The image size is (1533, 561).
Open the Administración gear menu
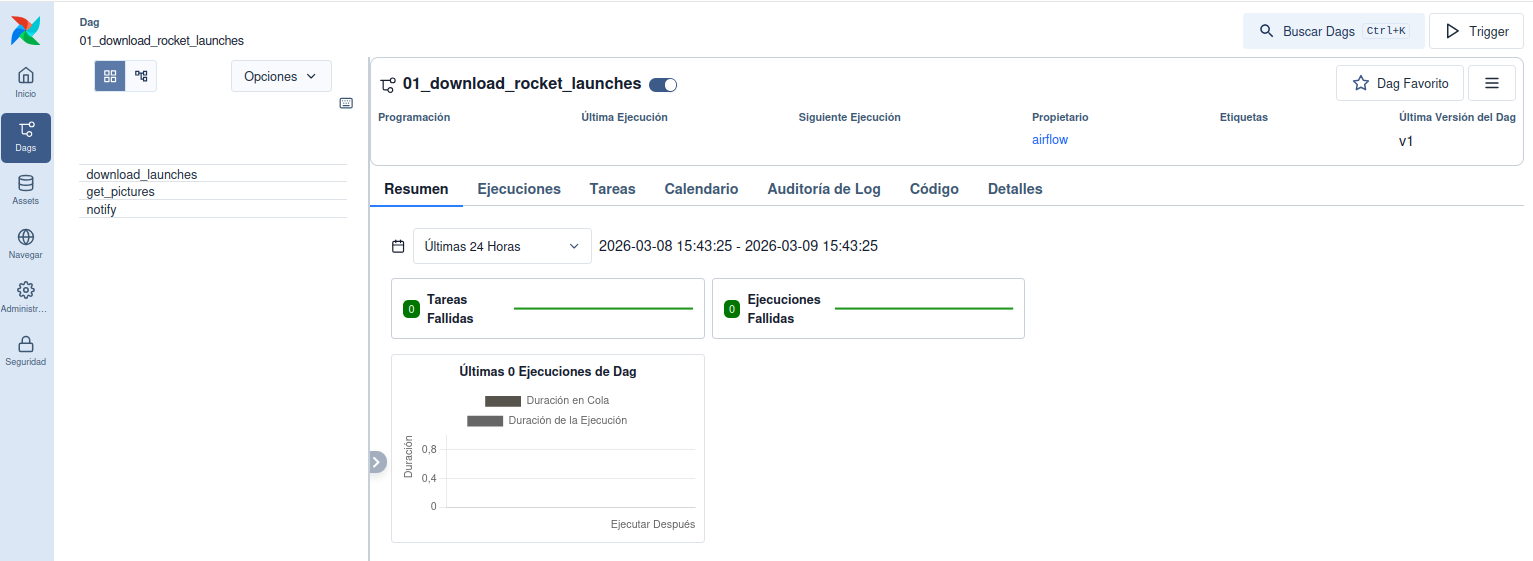pos(26,297)
